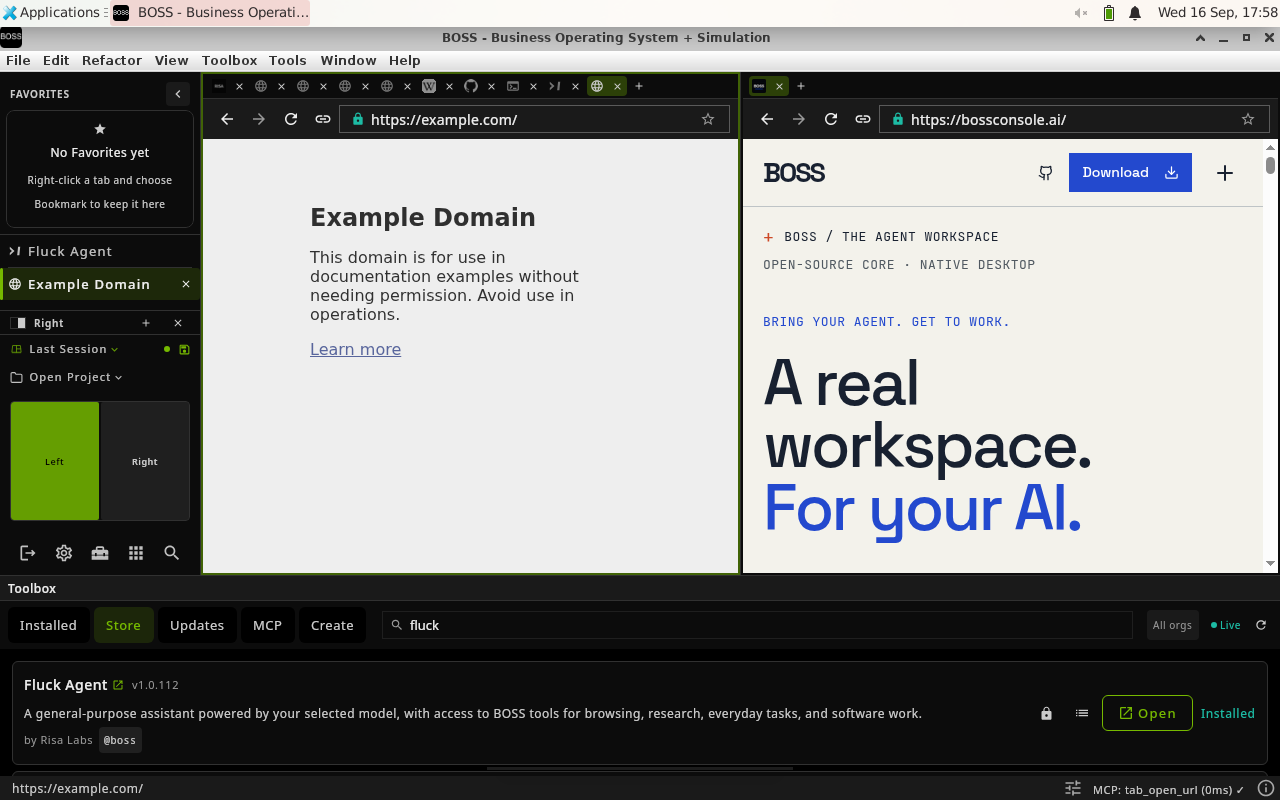The image size is (1280, 800).
Task: Click the toolbox search field containing fluck
Action: coord(757,625)
